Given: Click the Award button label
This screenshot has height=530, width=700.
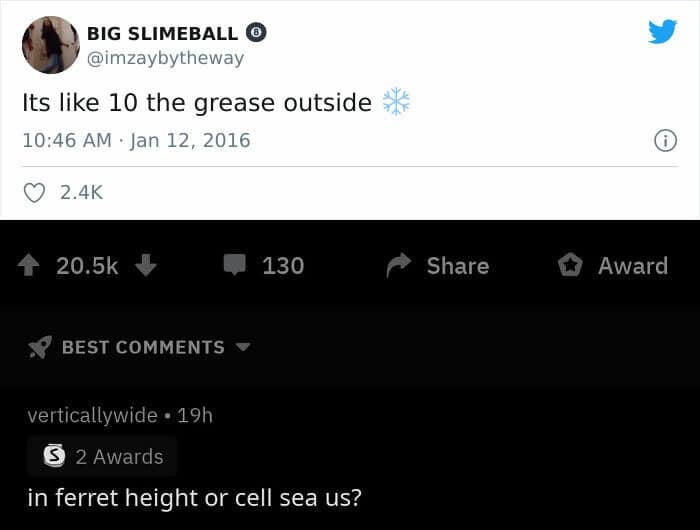Looking at the screenshot, I should [x=633, y=266].
